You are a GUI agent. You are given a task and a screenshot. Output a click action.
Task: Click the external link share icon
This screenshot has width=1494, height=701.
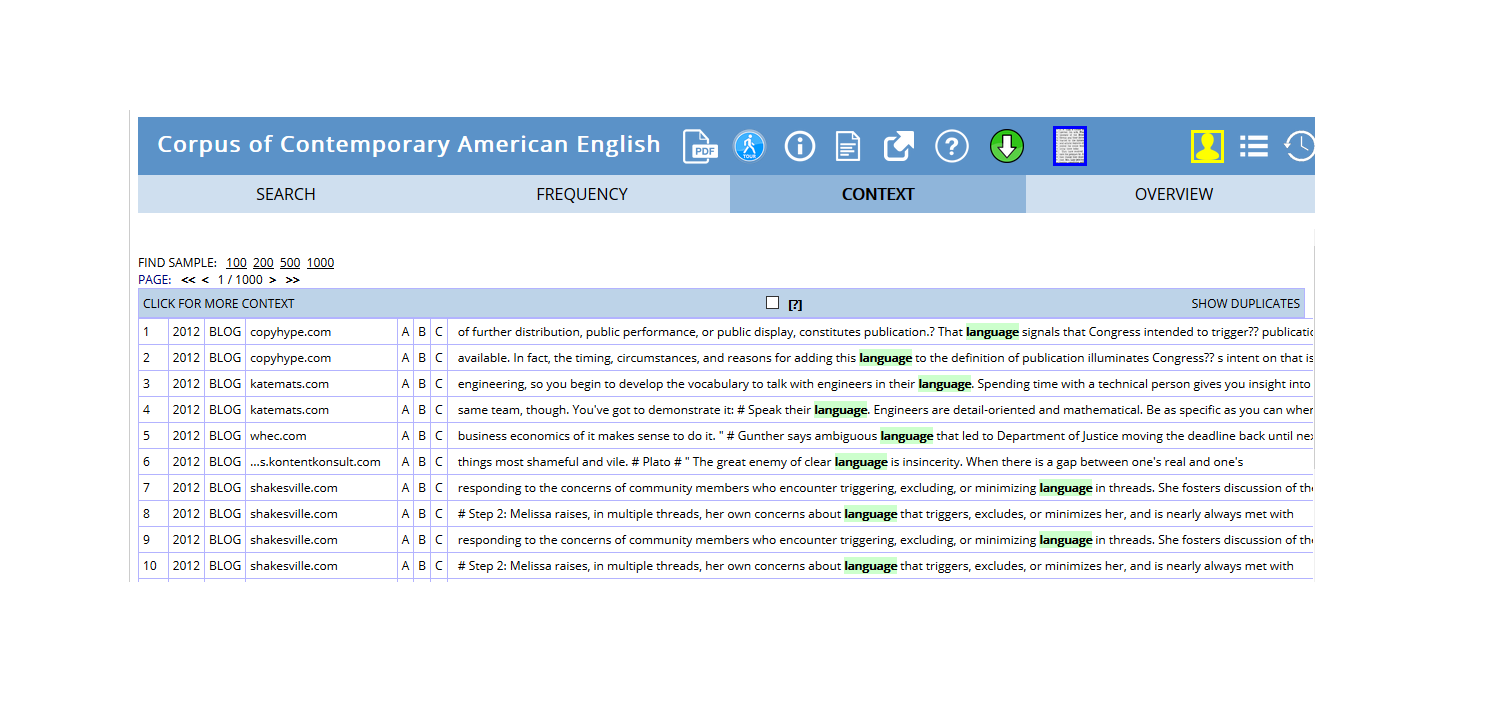[899, 147]
